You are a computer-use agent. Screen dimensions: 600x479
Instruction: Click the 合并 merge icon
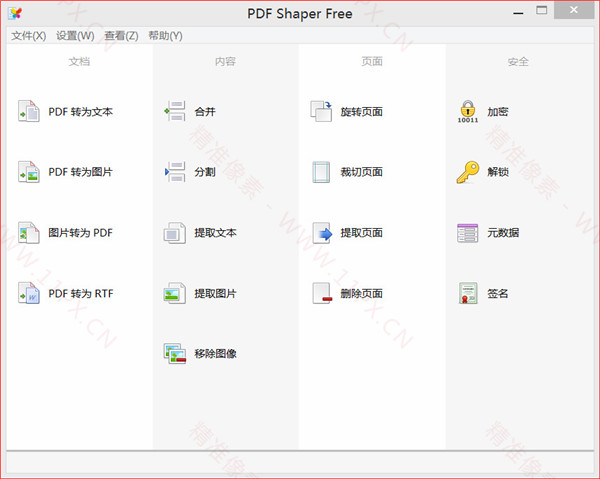pyautogui.click(x=175, y=111)
